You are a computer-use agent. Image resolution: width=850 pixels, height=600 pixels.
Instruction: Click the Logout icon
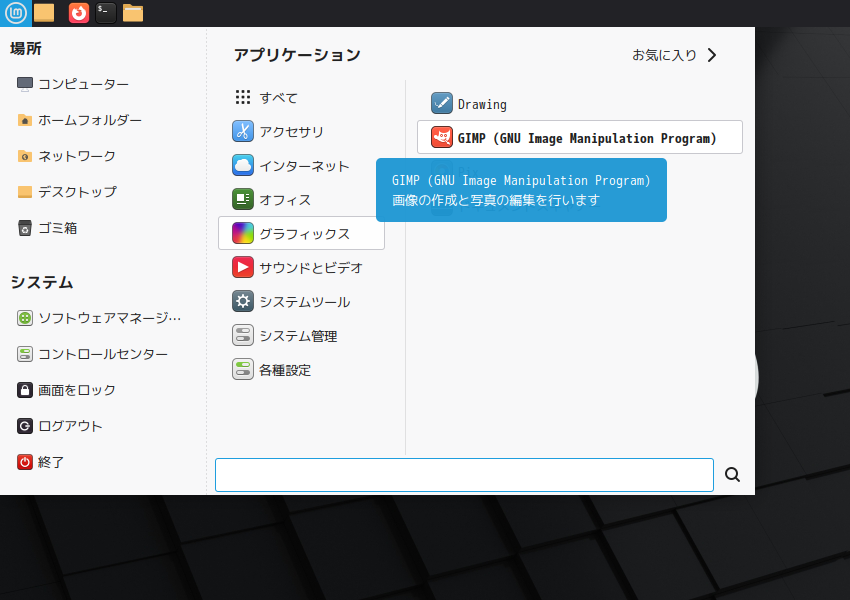point(24,426)
